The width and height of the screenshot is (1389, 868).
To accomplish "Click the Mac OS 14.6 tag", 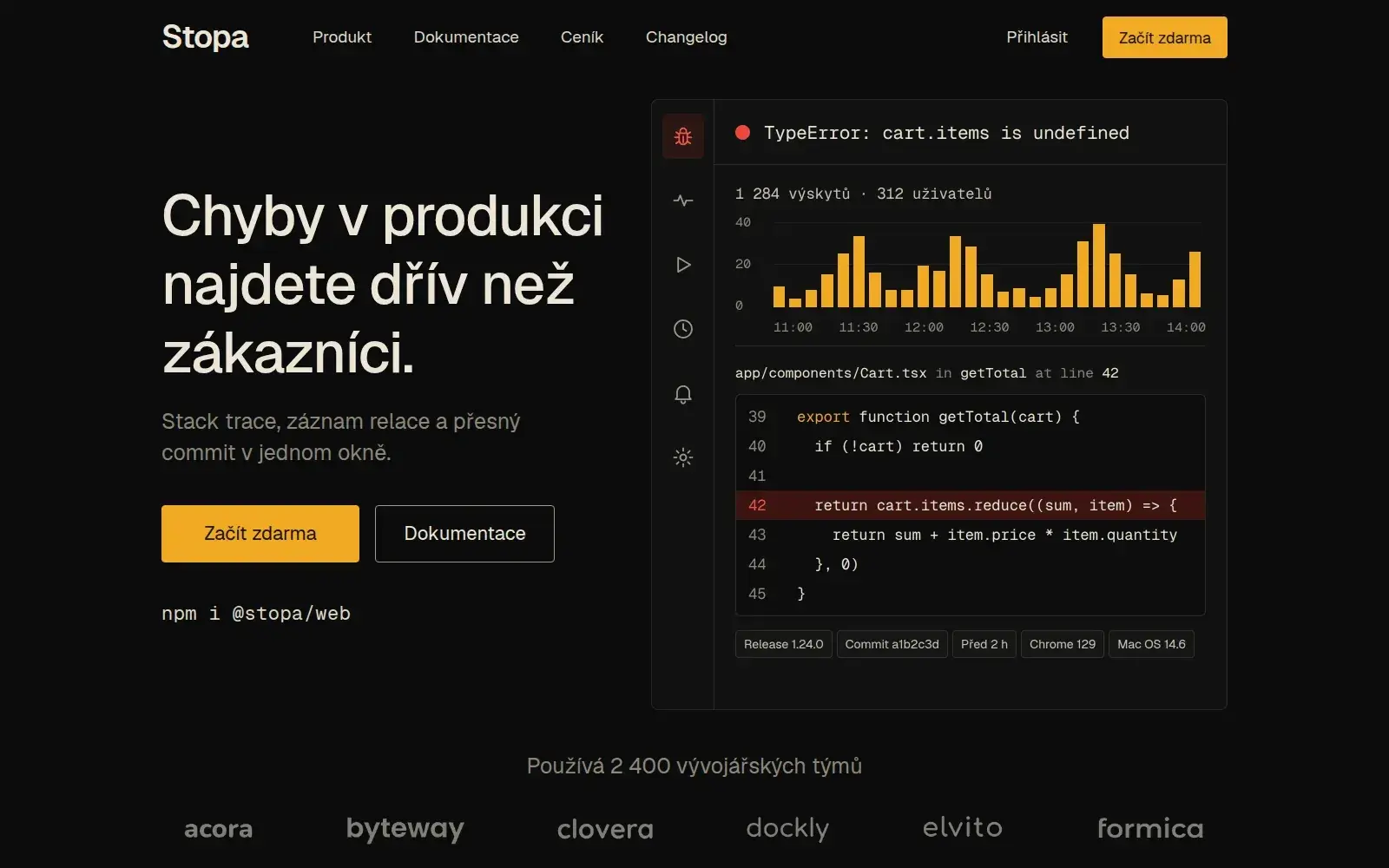I will (x=1151, y=644).
